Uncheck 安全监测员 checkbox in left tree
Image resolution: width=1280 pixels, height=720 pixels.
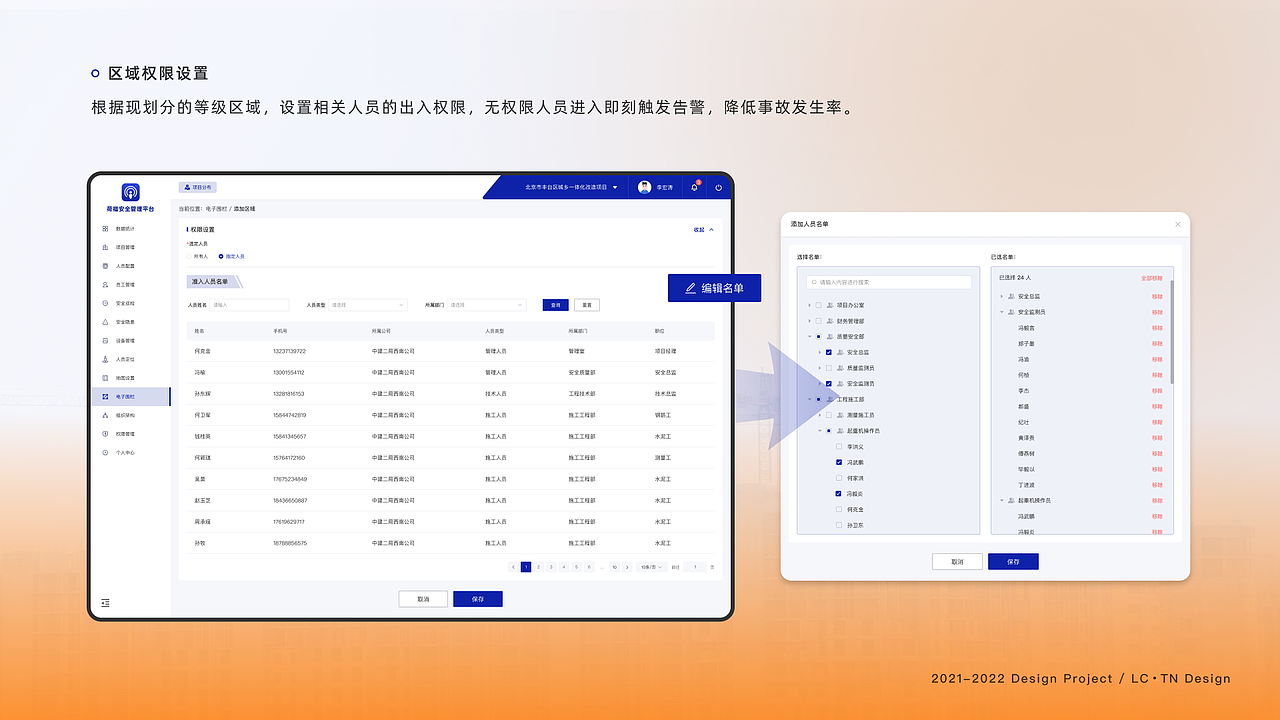point(828,383)
